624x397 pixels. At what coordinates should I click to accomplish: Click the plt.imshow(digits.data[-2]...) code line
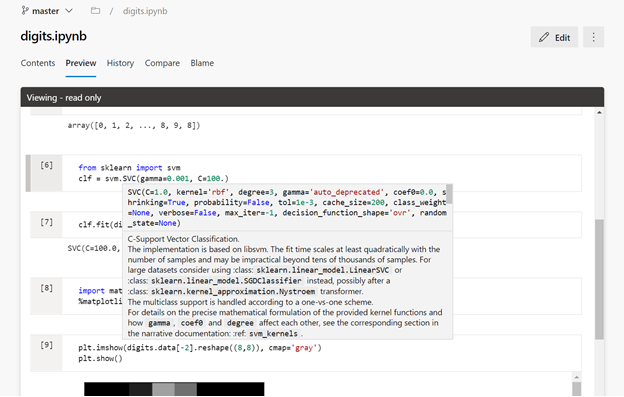click(x=200, y=348)
